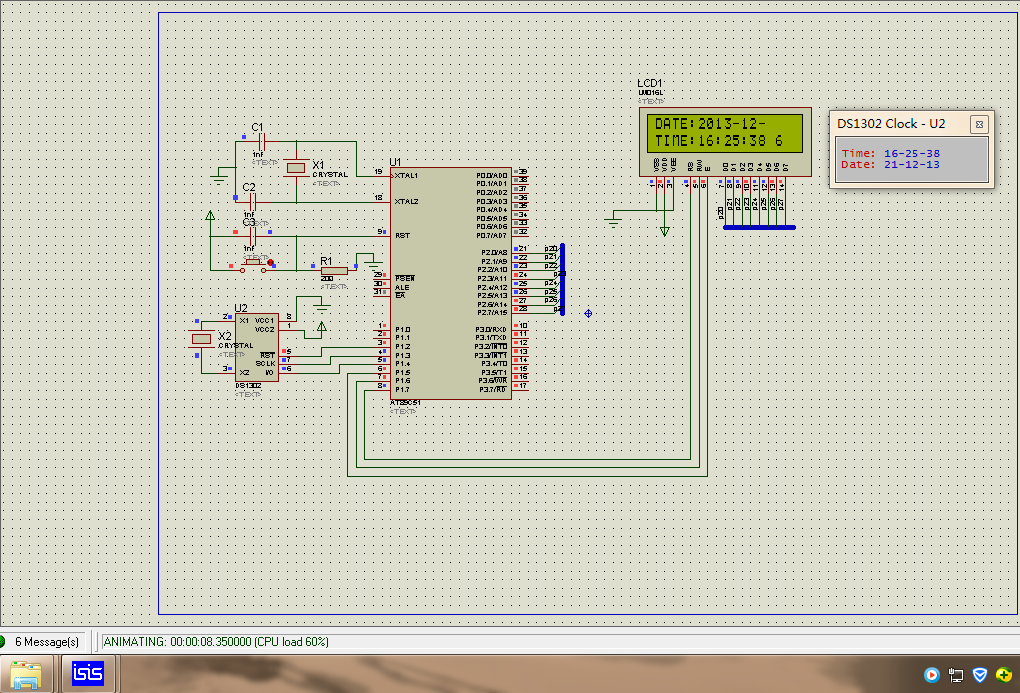The width and height of the screenshot is (1020, 693).
Task: Click the blue shield security tray icon
Action: 980,675
